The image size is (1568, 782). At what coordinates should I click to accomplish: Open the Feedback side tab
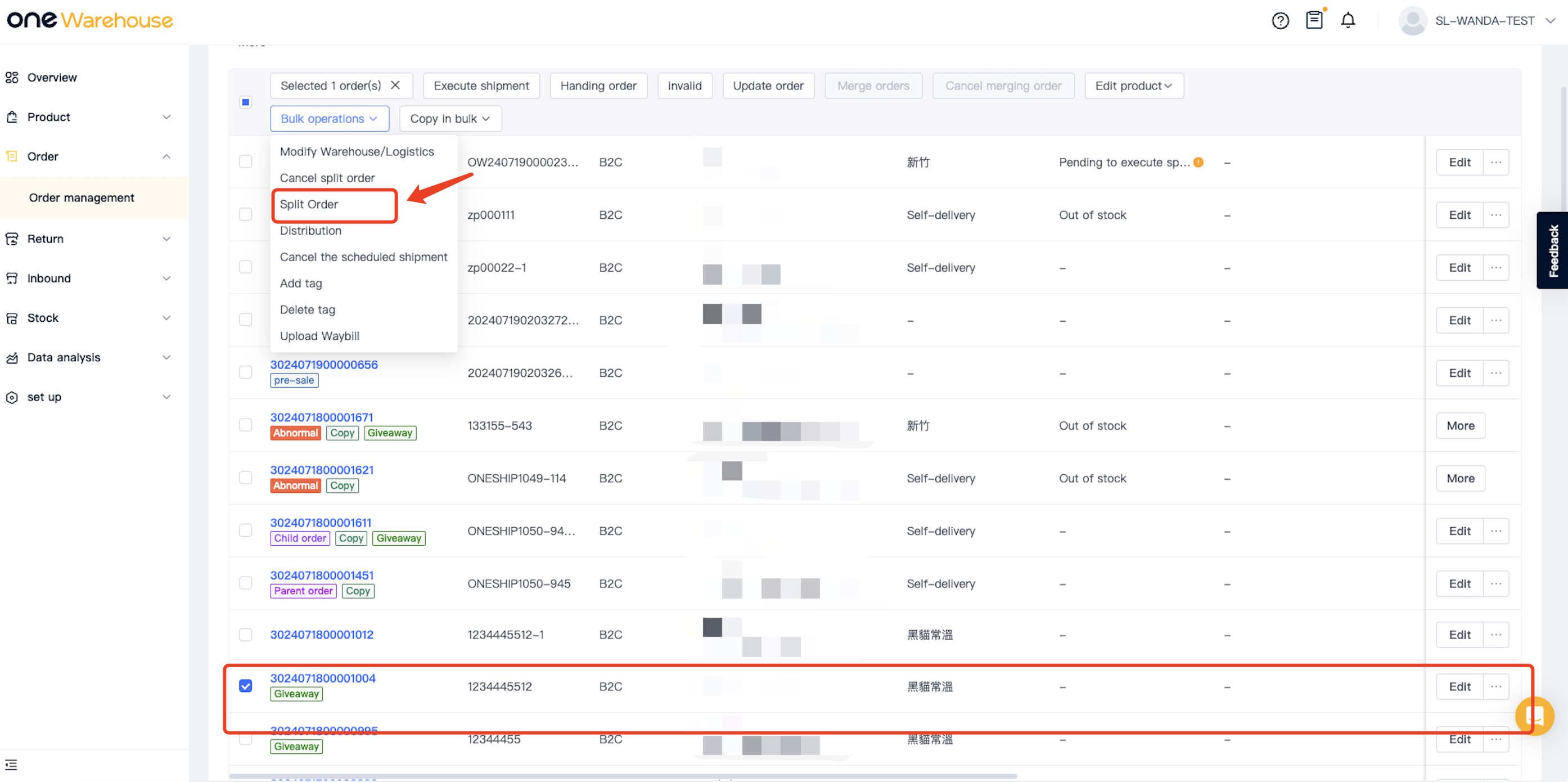(1552, 250)
